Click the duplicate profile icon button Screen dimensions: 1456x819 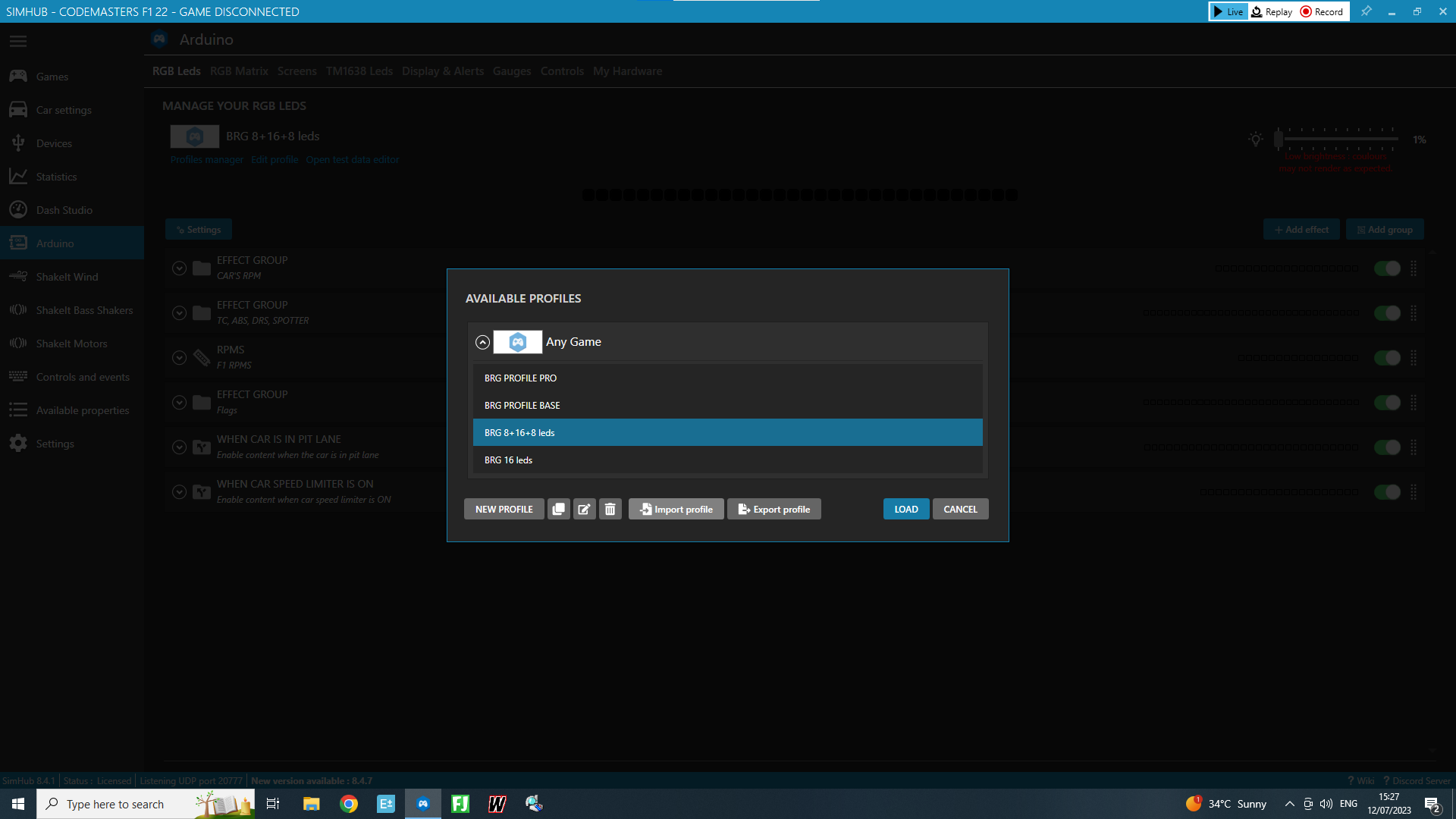point(559,510)
